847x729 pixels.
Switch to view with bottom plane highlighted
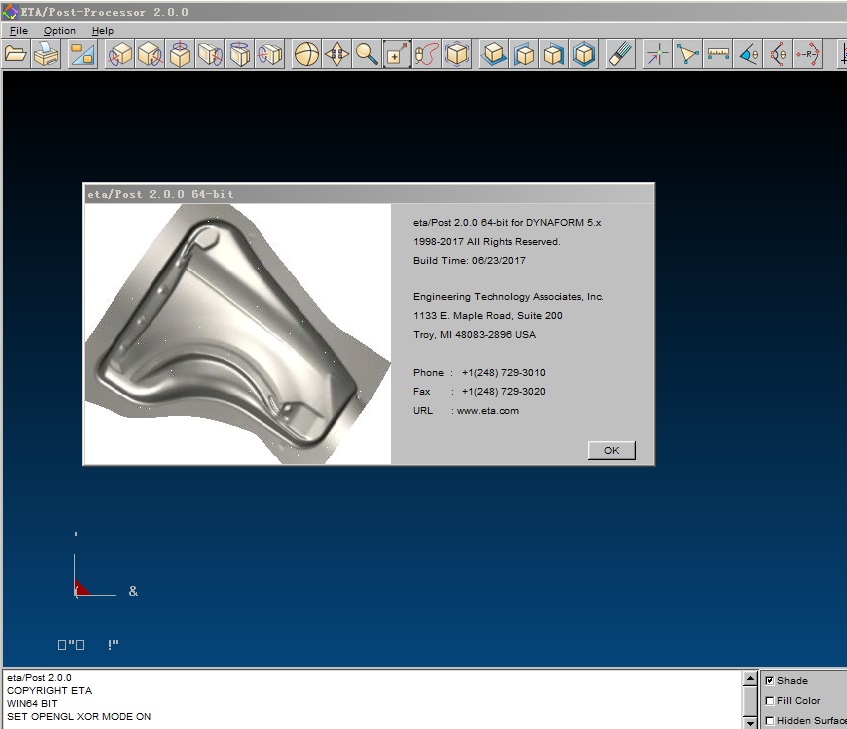[494, 54]
